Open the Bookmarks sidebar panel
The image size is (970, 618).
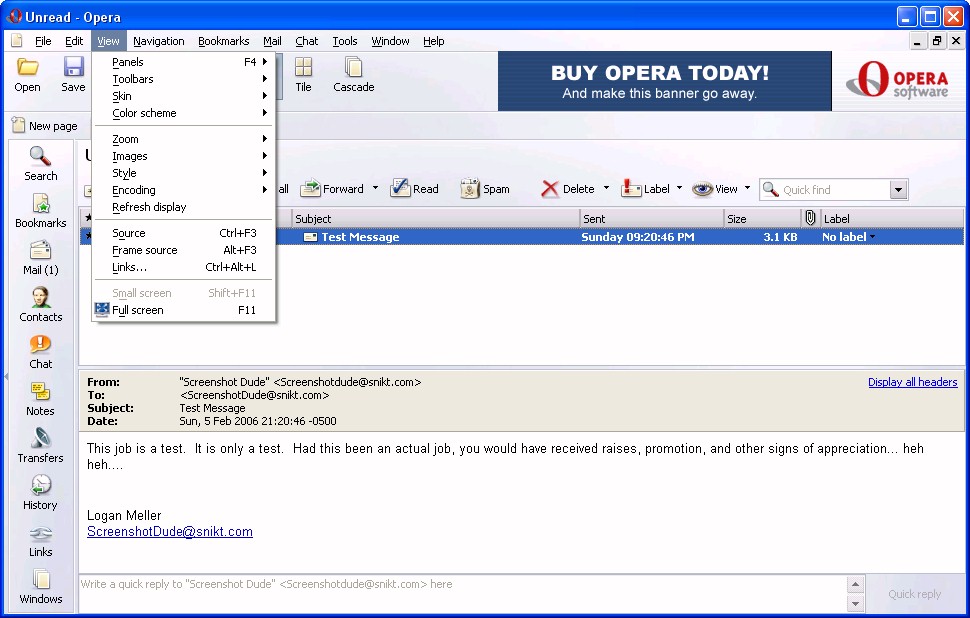pos(40,211)
